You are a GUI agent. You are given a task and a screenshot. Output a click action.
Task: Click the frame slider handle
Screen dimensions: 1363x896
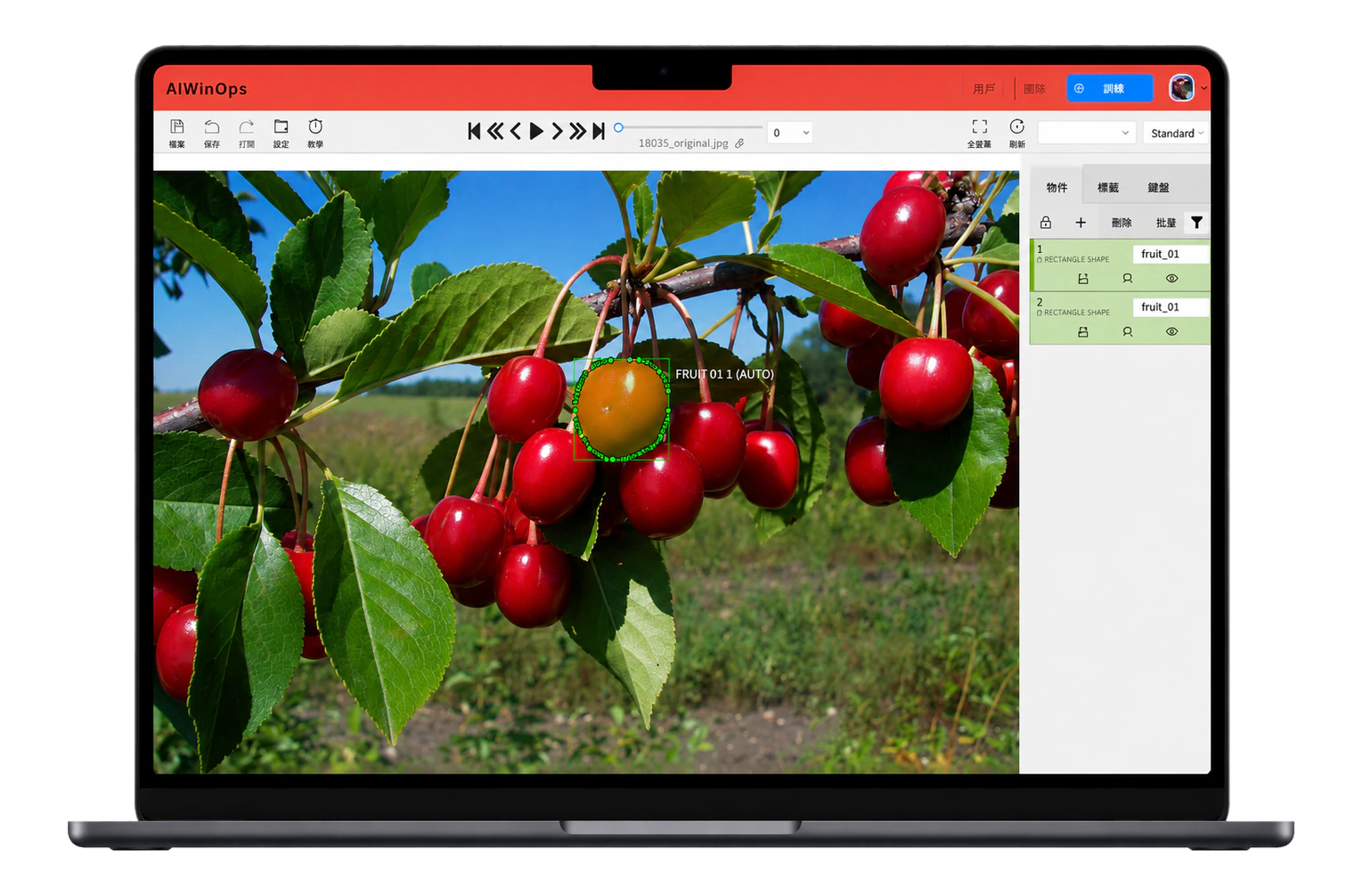pos(618,127)
